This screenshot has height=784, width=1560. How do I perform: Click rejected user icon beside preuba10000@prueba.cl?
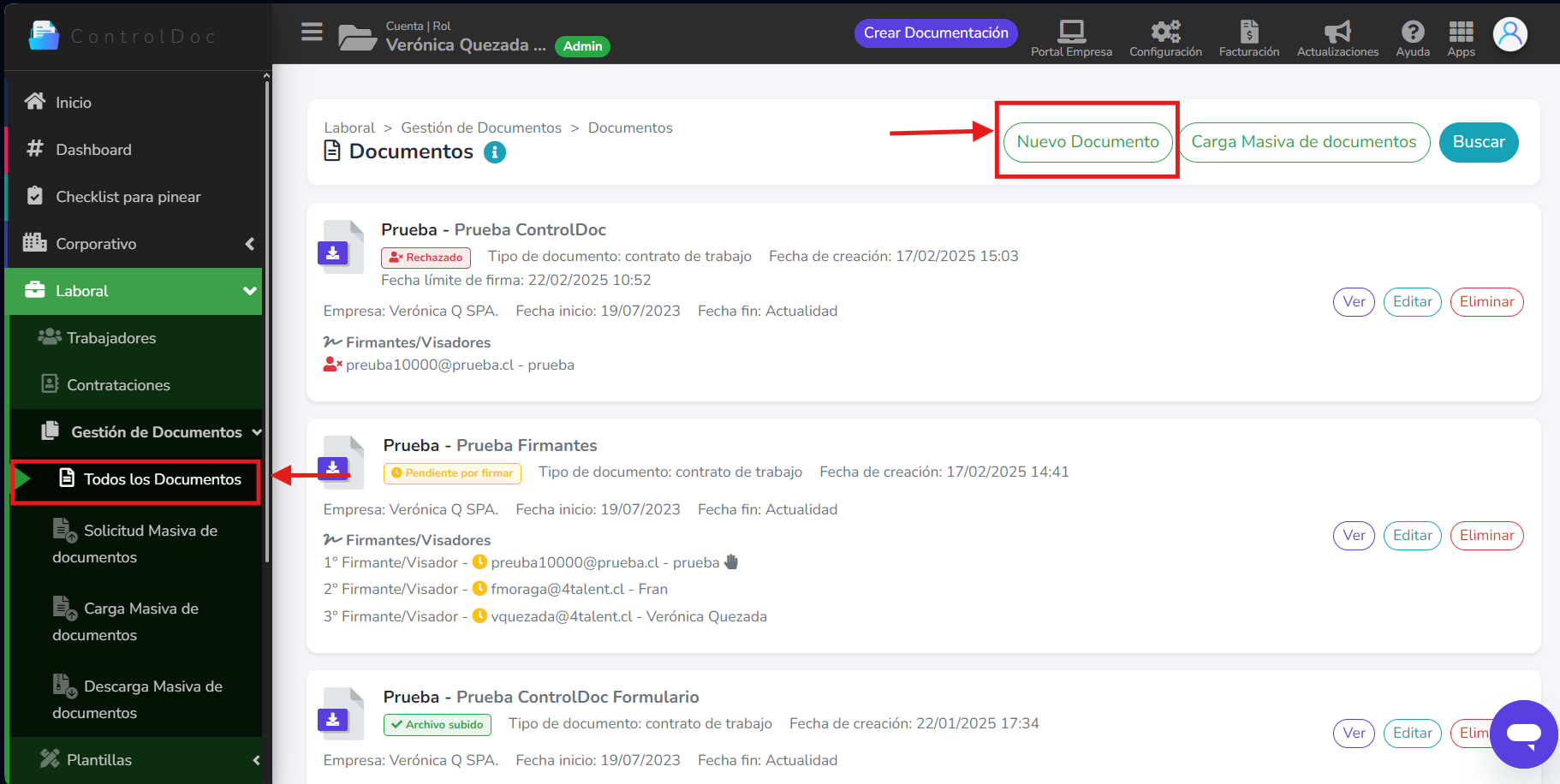pos(333,365)
